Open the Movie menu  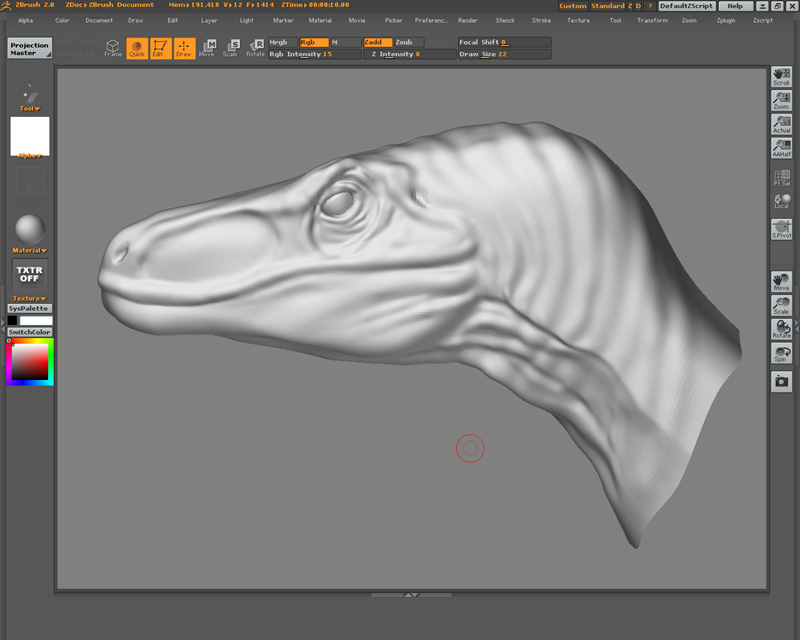tap(357, 20)
